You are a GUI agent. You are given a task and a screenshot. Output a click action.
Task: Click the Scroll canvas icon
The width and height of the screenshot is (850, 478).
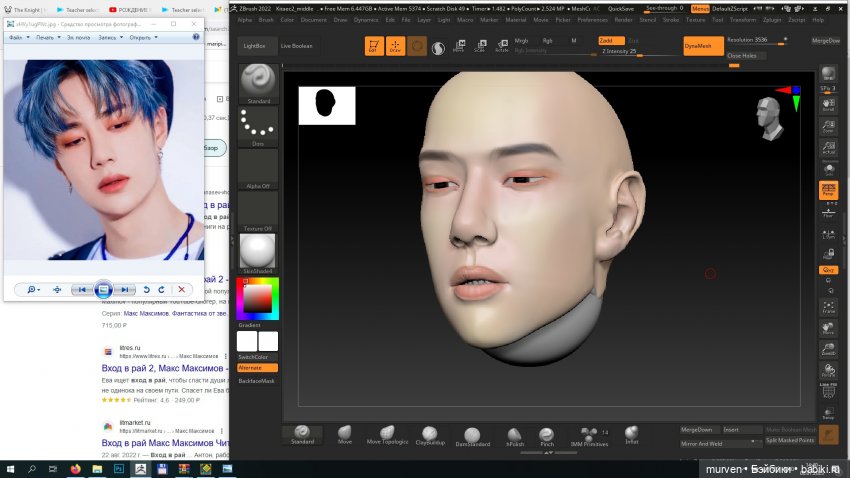(x=828, y=105)
